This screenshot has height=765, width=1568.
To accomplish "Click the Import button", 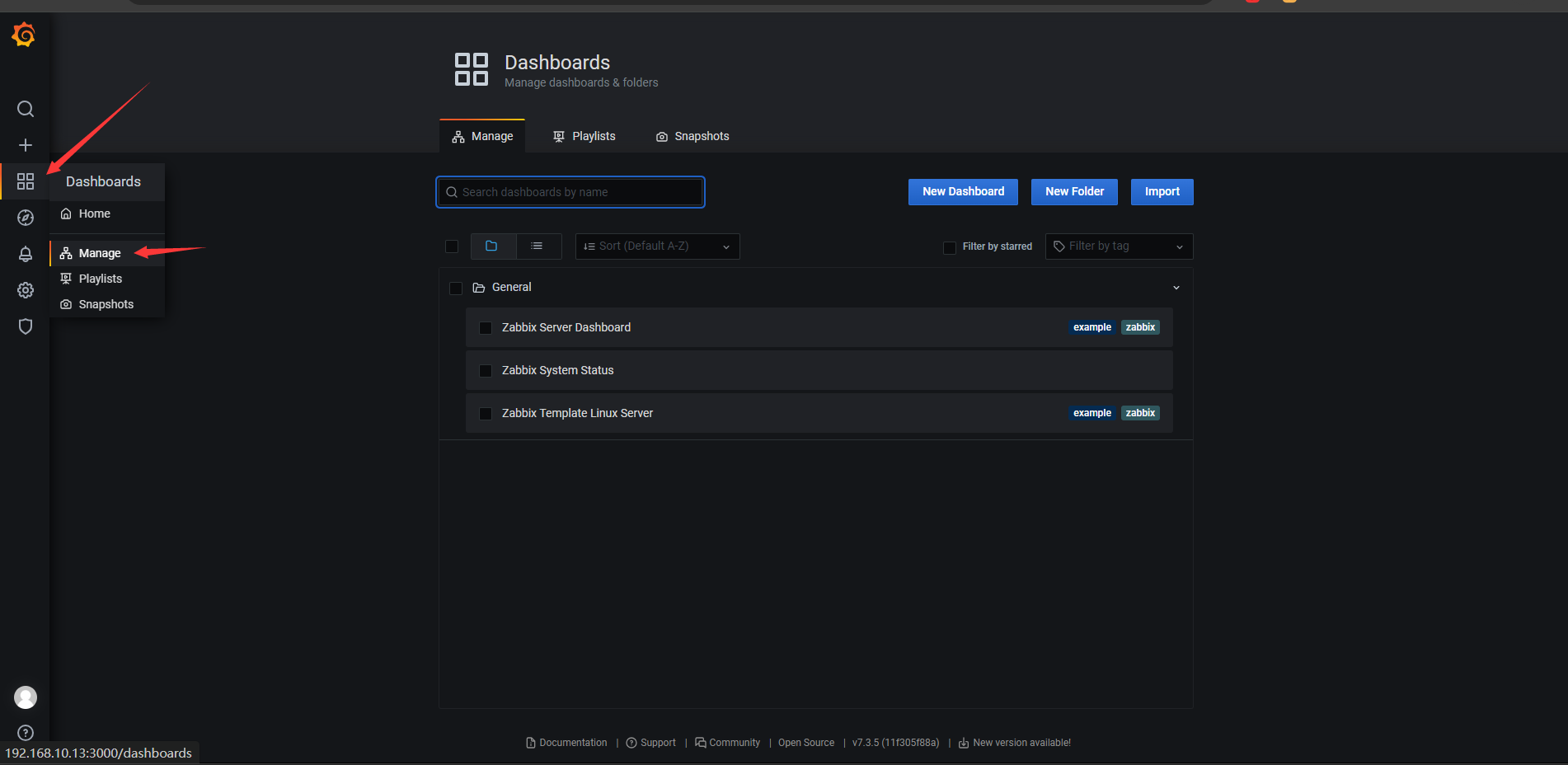I will coord(1162,192).
